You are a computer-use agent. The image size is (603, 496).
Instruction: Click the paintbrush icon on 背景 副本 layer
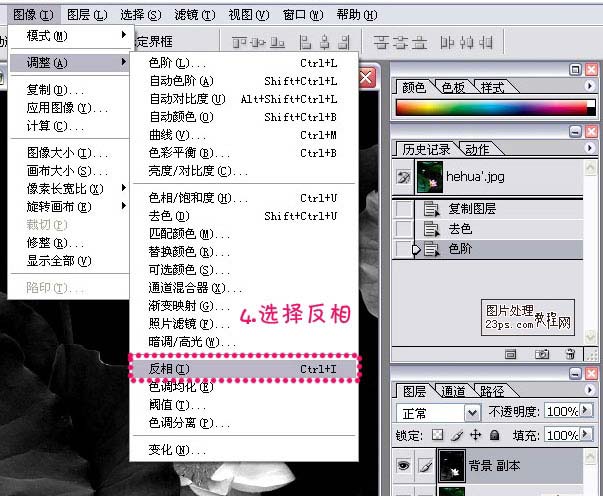(x=425, y=466)
